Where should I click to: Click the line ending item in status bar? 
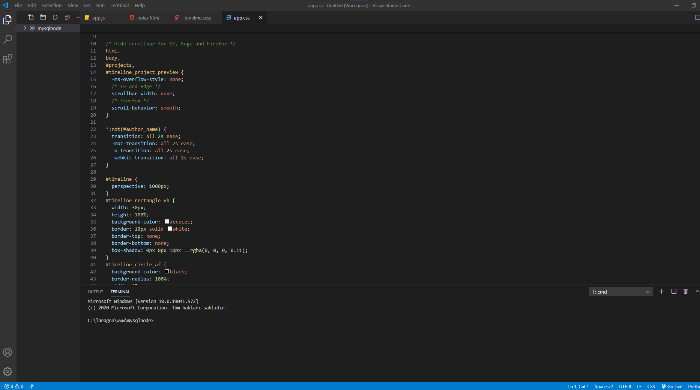point(639,386)
